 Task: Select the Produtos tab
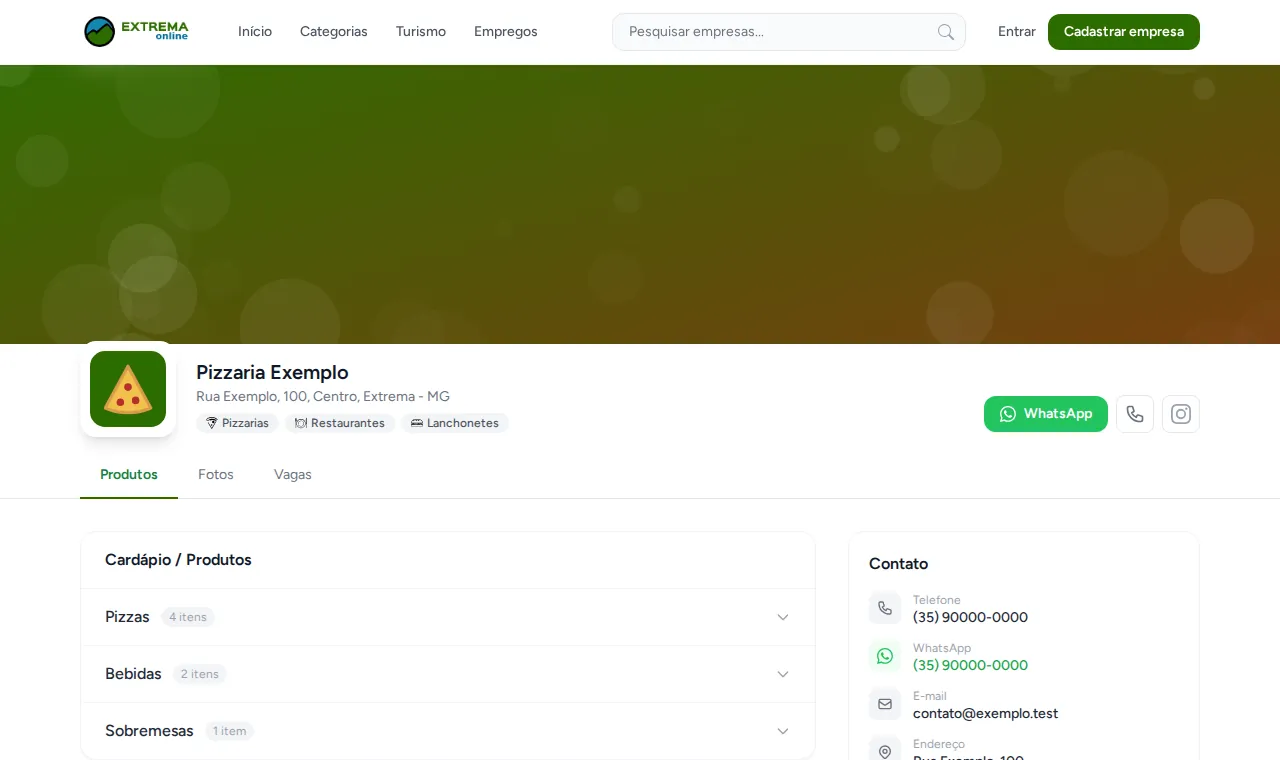[129, 474]
